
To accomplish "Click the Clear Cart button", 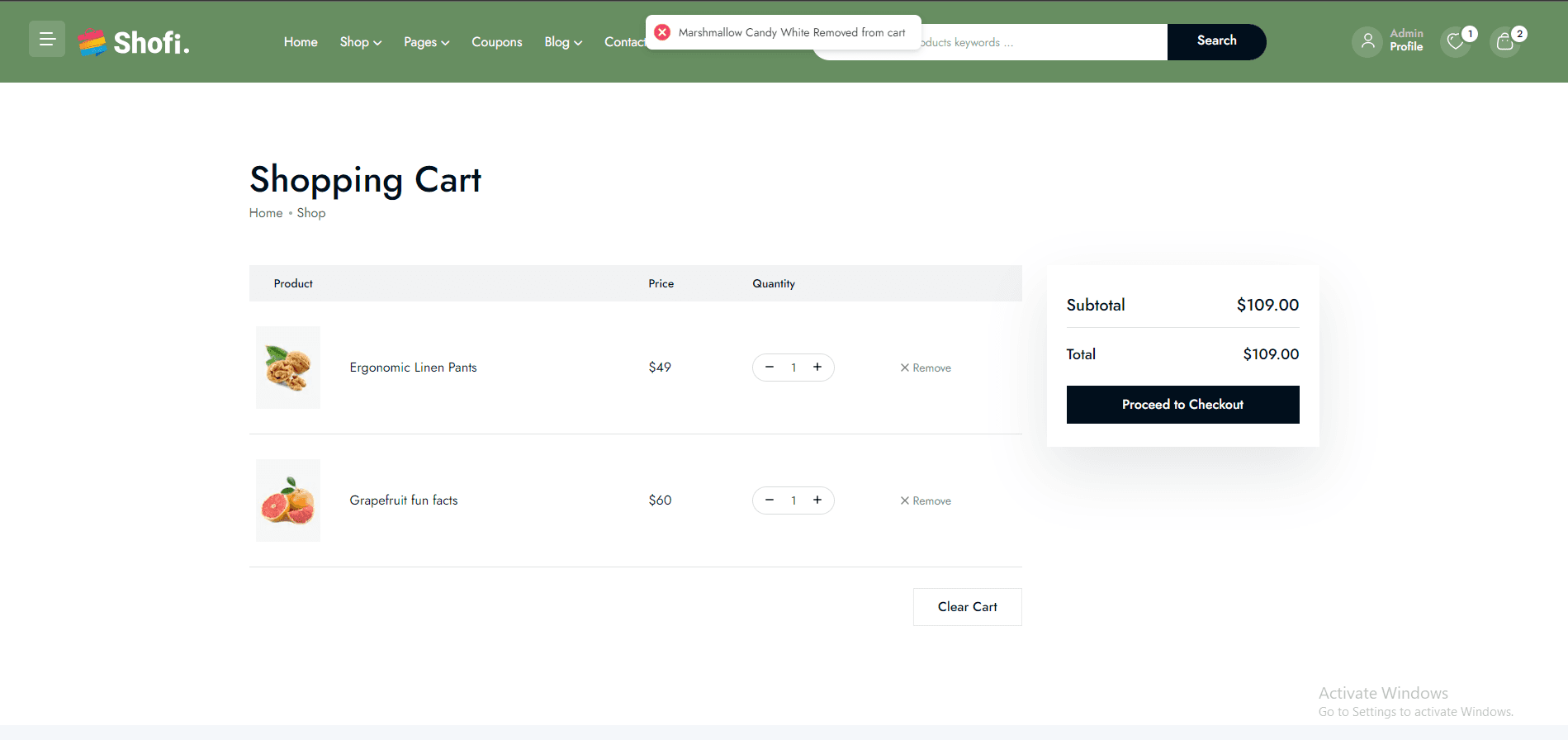I will point(967,607).
